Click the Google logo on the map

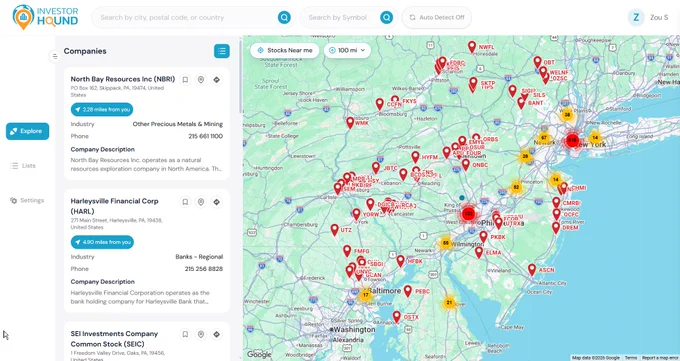pyautogui.click(x=259, y=354)
